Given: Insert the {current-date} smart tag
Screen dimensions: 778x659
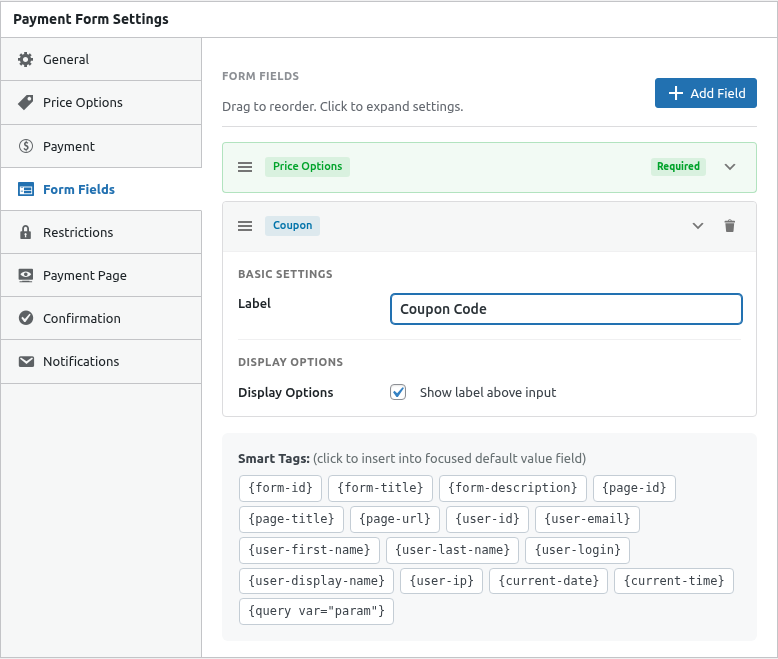Looking at the screenshot, I should click(x=549, y=581).
